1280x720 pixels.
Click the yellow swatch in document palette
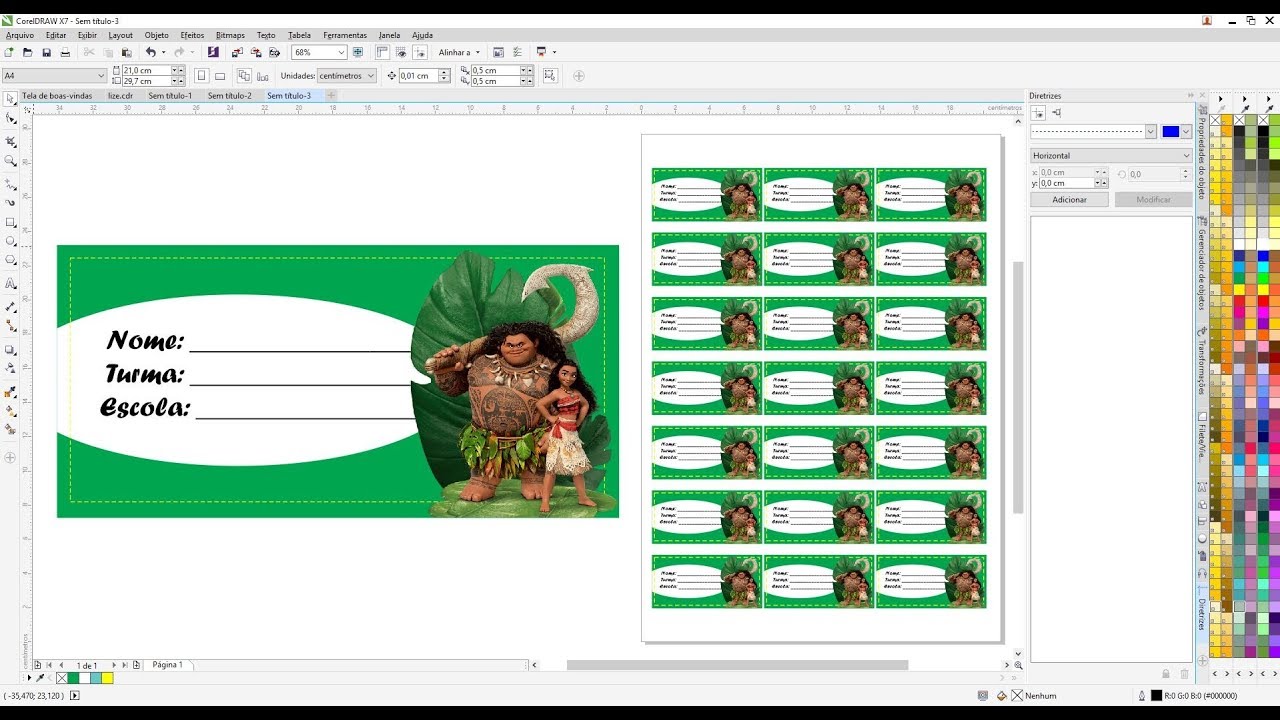click(x=107, y=678)
